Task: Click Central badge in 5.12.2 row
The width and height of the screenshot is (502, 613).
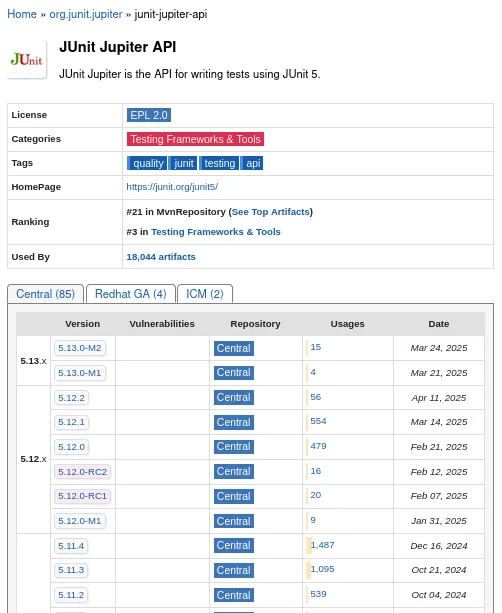Action: 234,398
